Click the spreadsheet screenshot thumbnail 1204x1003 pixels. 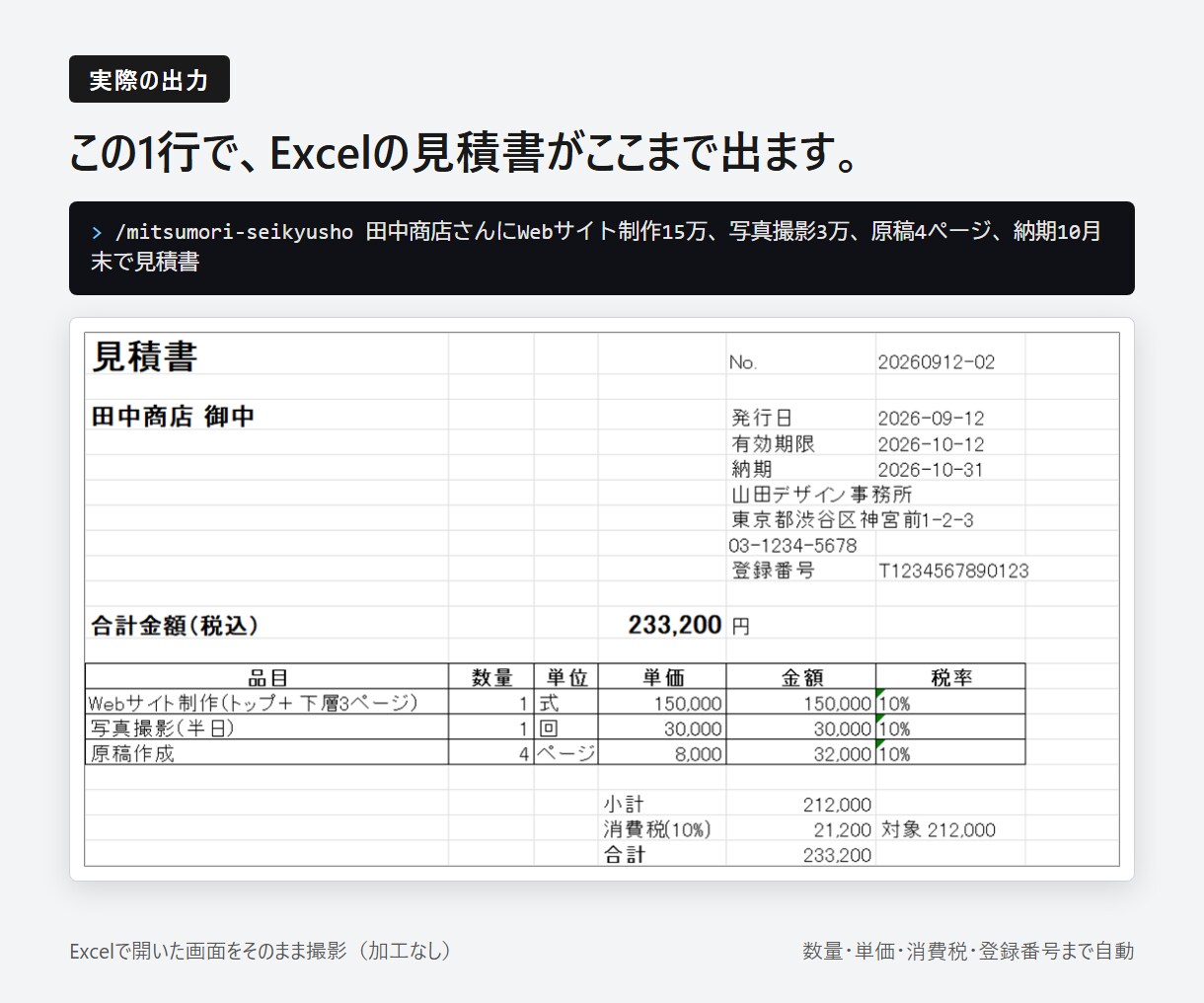(x=602, y=599)
